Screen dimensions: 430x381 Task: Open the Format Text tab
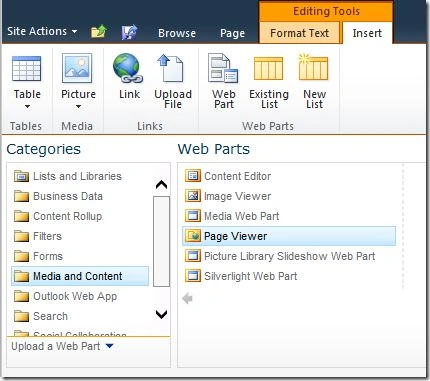[x=299, y=33]
